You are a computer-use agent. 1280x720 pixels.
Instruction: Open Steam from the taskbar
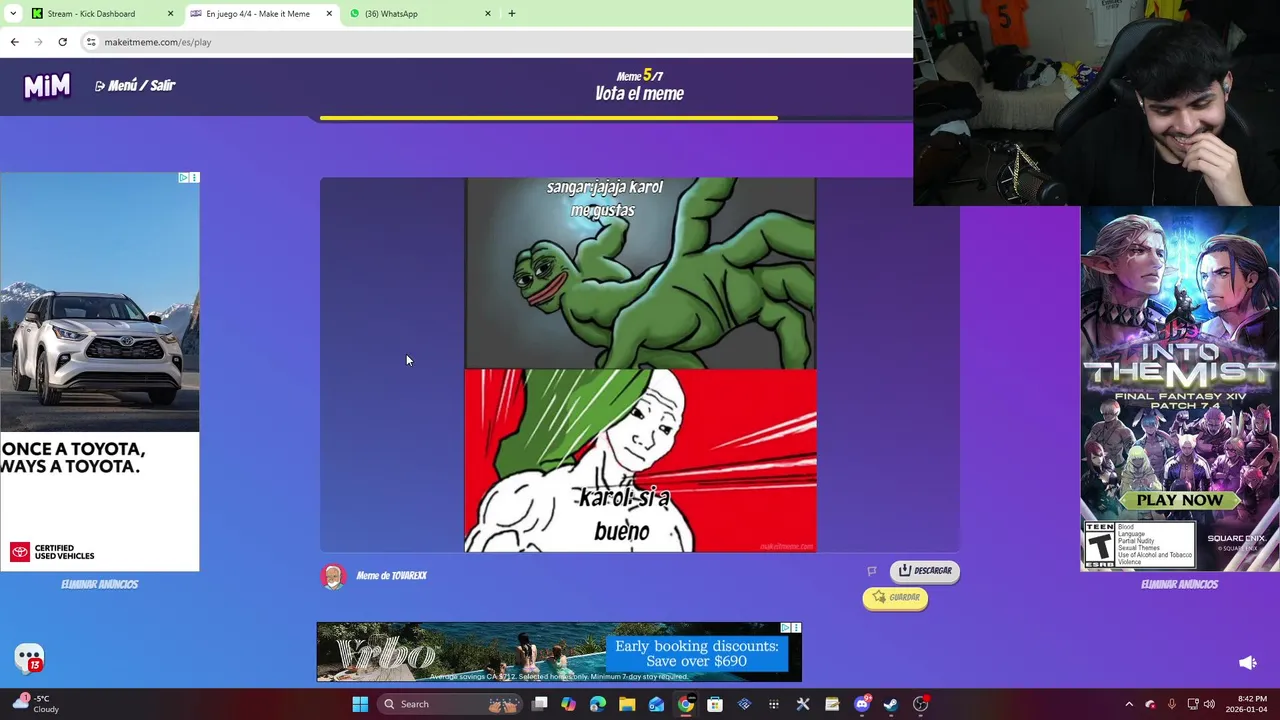coord(891,704)
